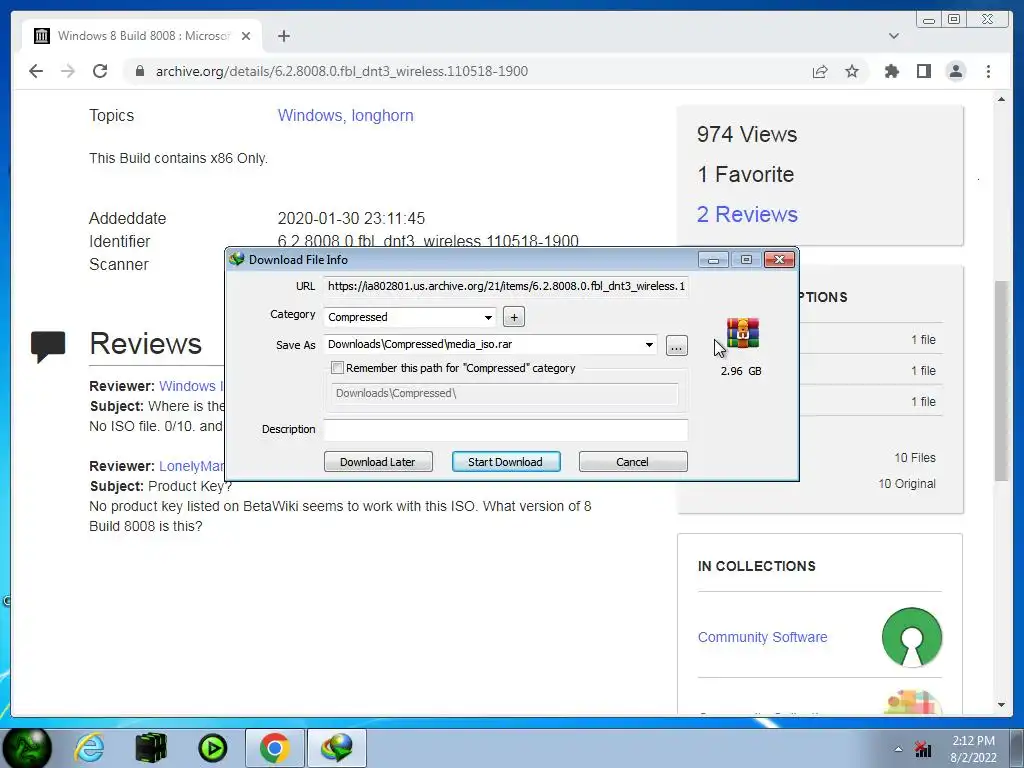Click into the Description input field

click(505, 429)
